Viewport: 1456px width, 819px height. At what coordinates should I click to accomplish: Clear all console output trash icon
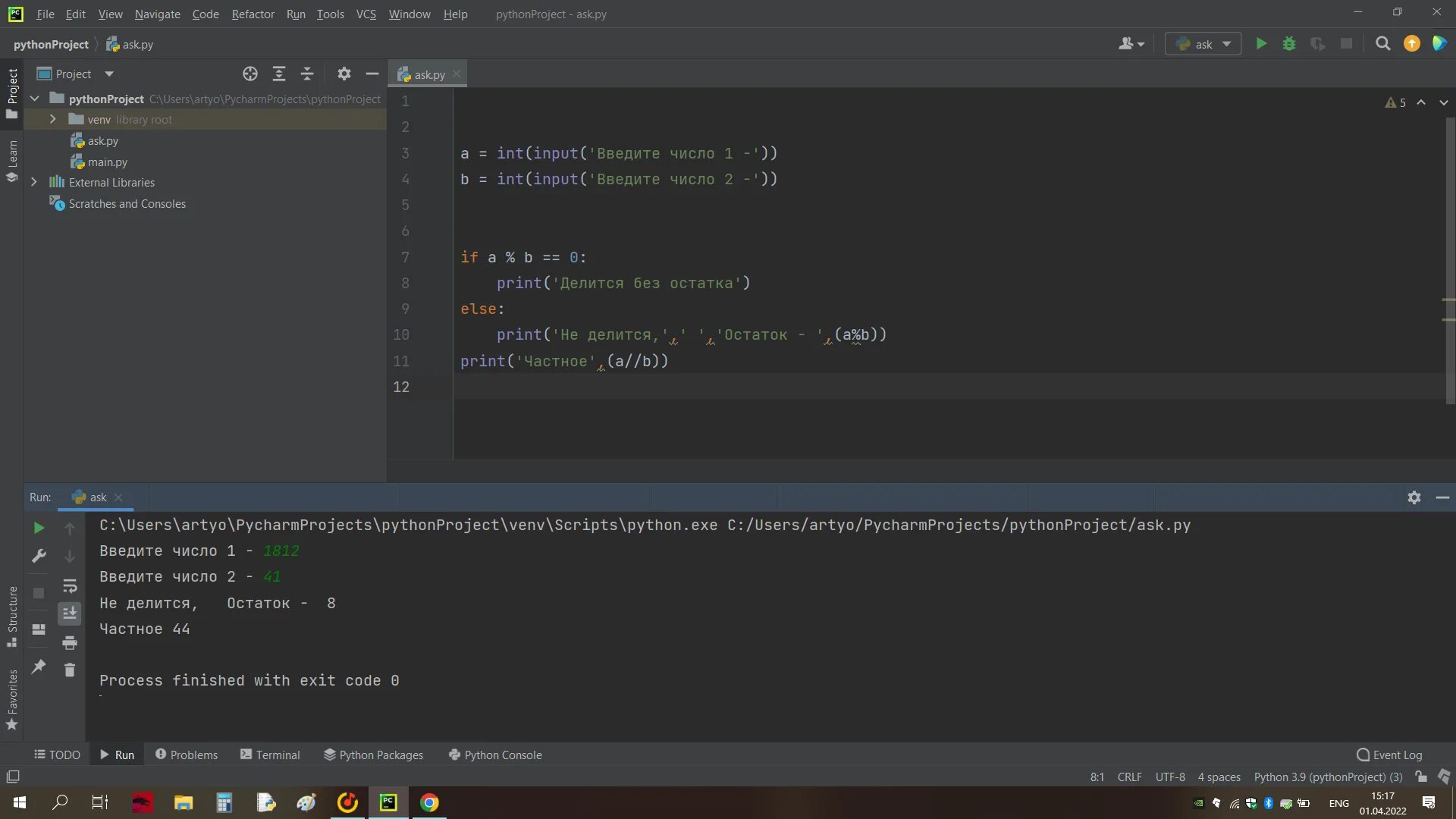(70, 670)
